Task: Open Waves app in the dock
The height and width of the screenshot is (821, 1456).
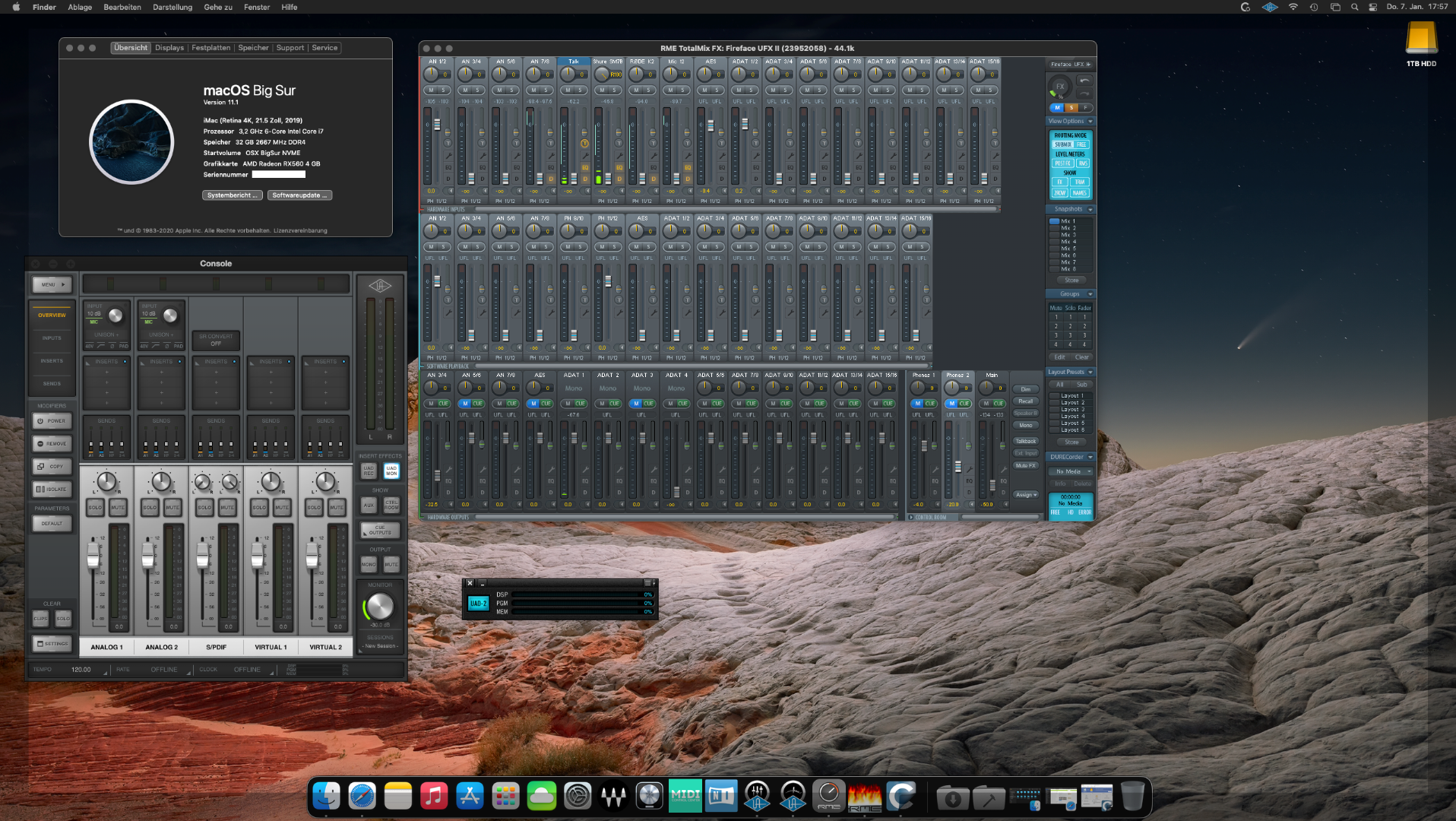Action: 613,797
